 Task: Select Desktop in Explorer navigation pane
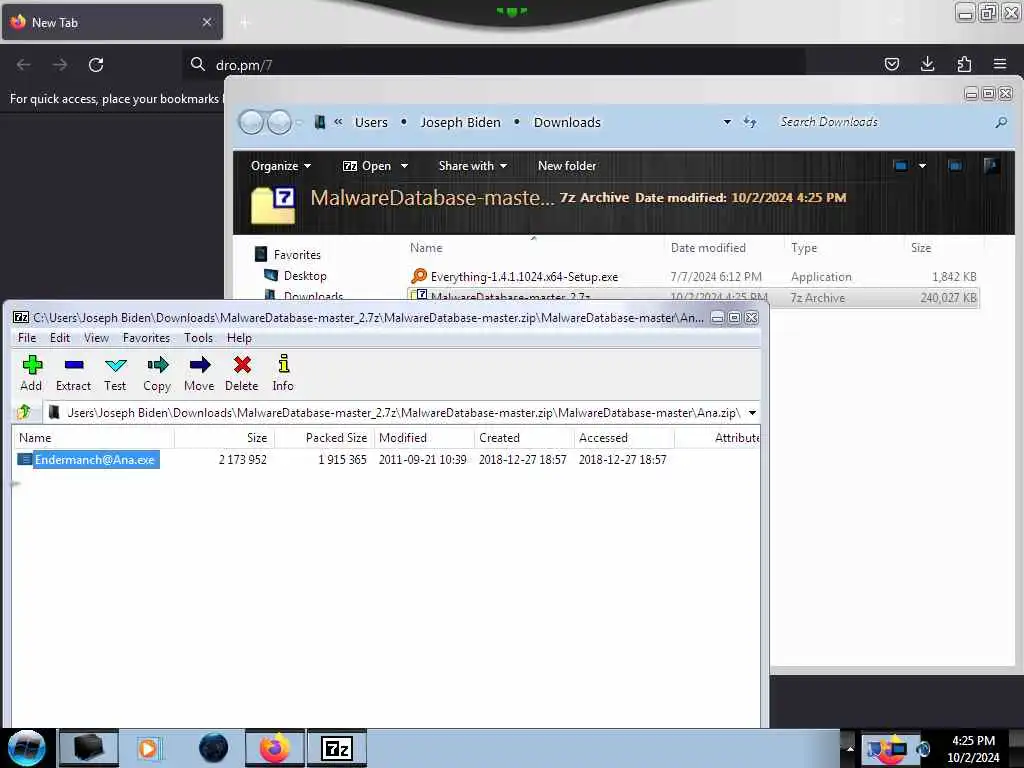point(305,276)
